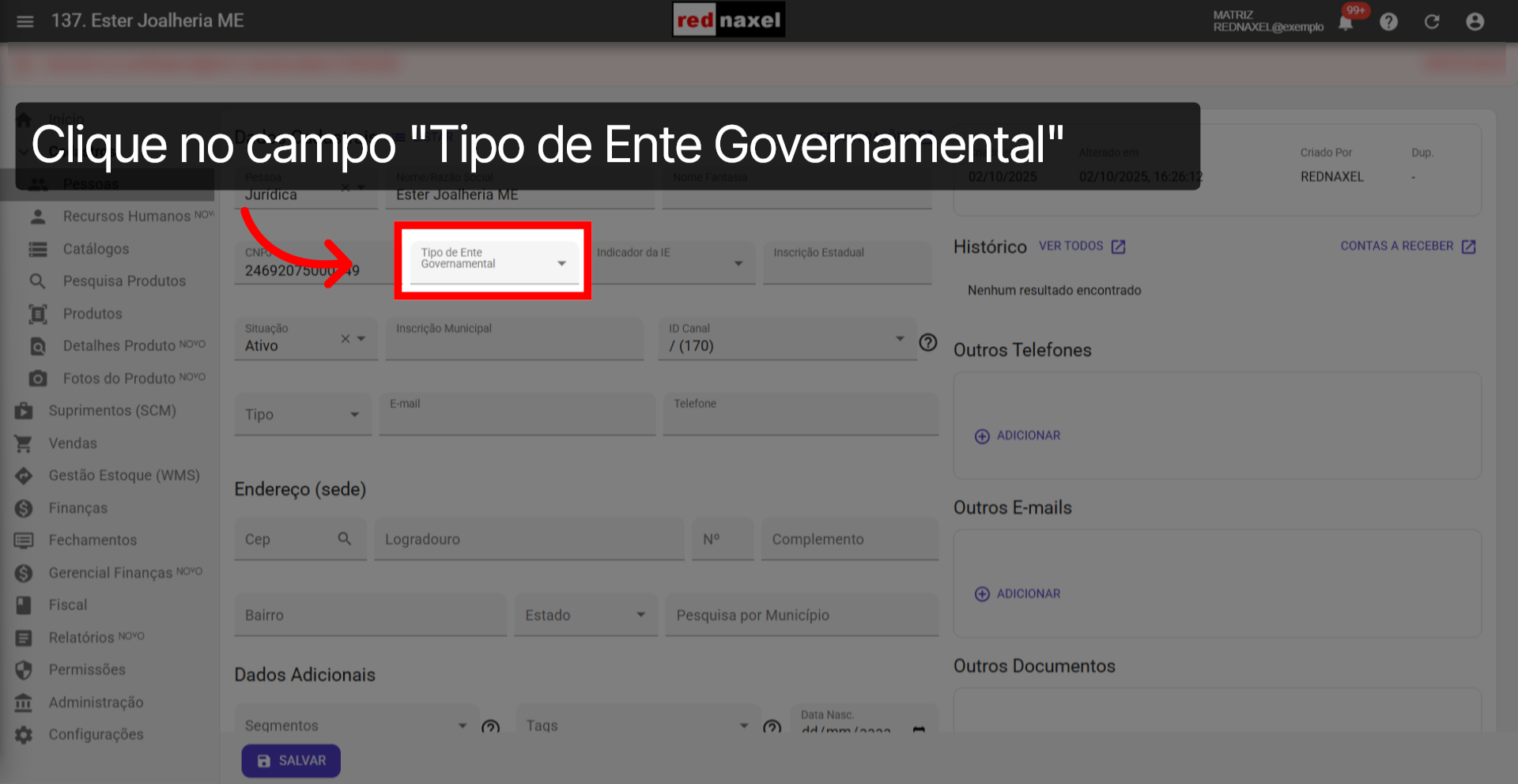Click the SALVAR button
Screen dimensions: 1518x784
click(x=291, y=760)
